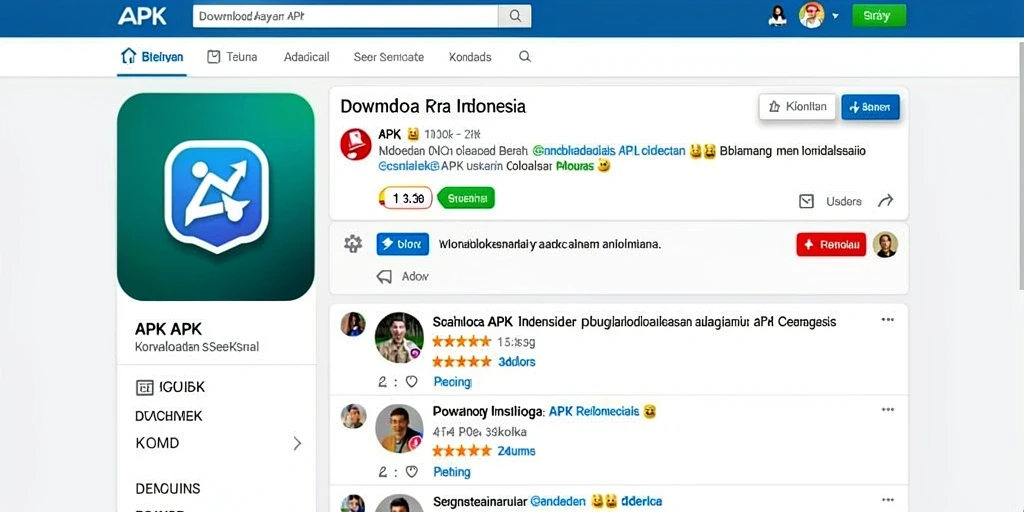Click star rating beside 24ums

(461, 451)
